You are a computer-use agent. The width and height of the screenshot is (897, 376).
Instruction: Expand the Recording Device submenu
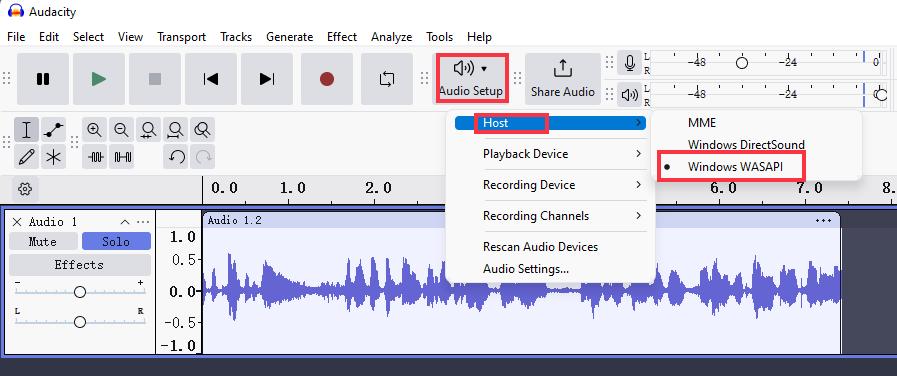[x=550, y=185]
